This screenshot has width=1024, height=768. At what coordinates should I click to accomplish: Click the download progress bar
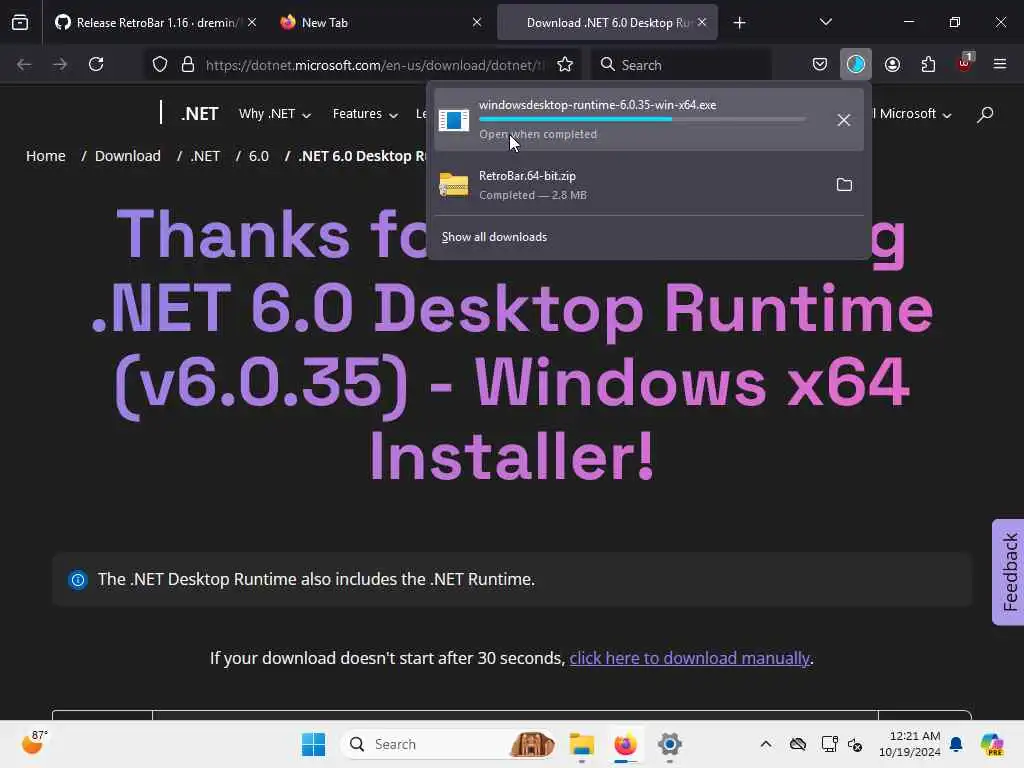(x=642, y=120)
